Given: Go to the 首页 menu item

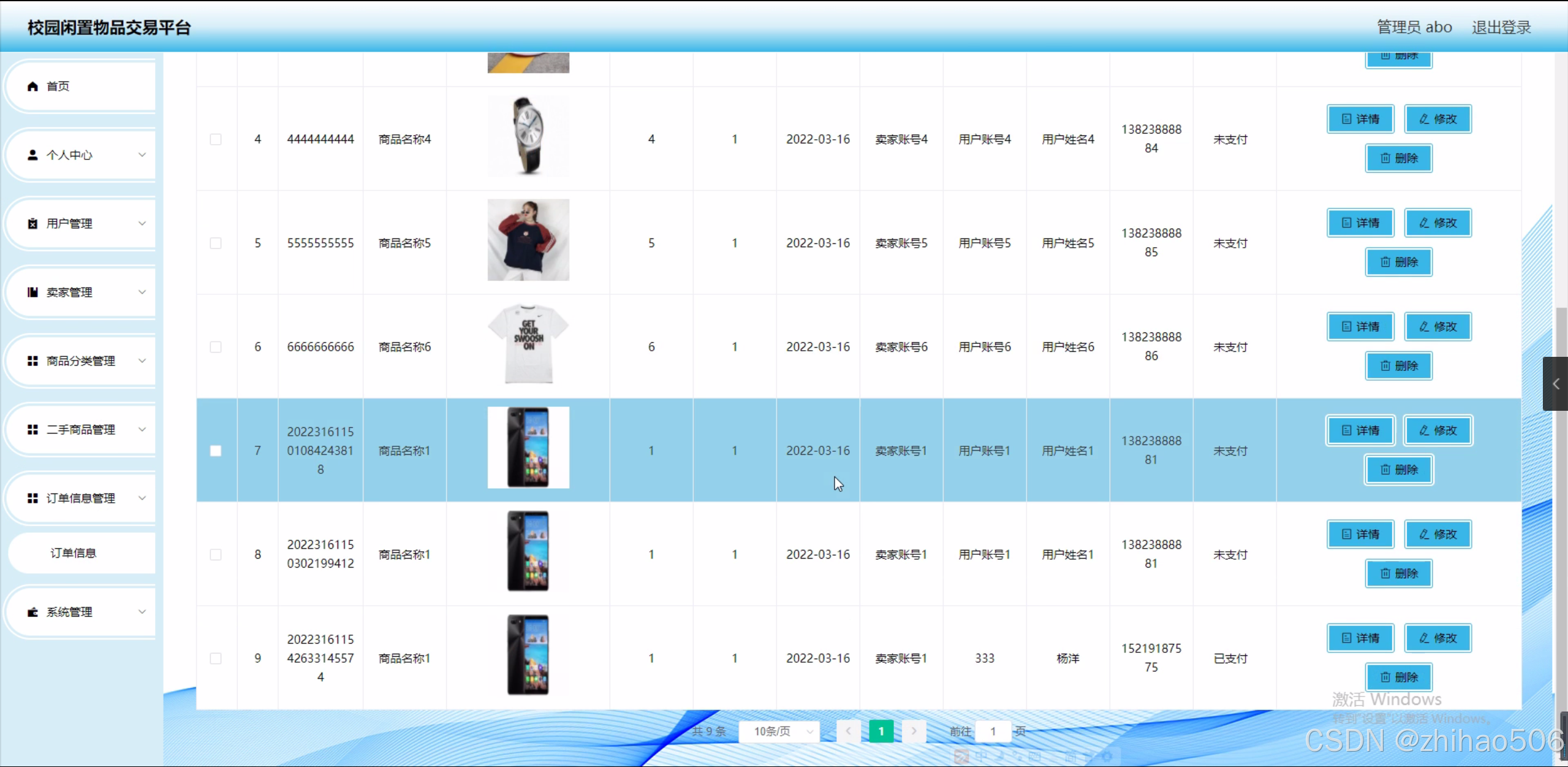Looking at the screenshot, I should pos(58,86).
